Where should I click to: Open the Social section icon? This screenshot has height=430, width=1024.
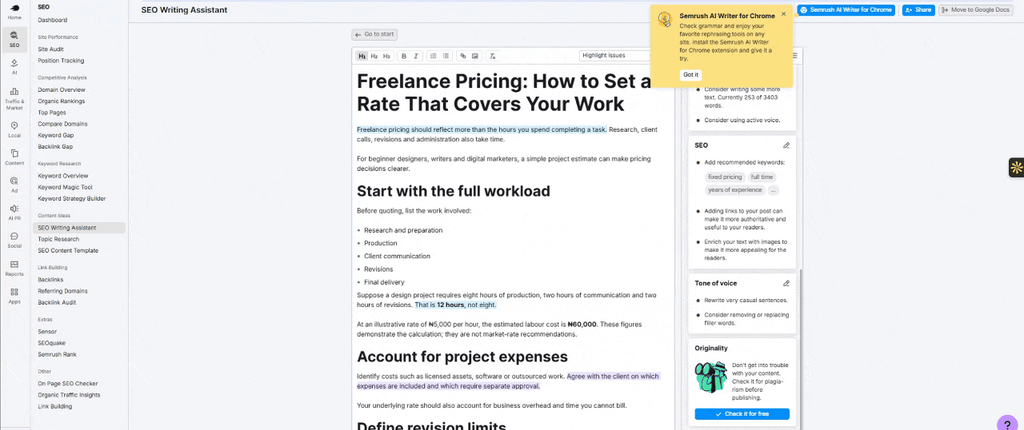pyautogui.click(x=14, y=240)
